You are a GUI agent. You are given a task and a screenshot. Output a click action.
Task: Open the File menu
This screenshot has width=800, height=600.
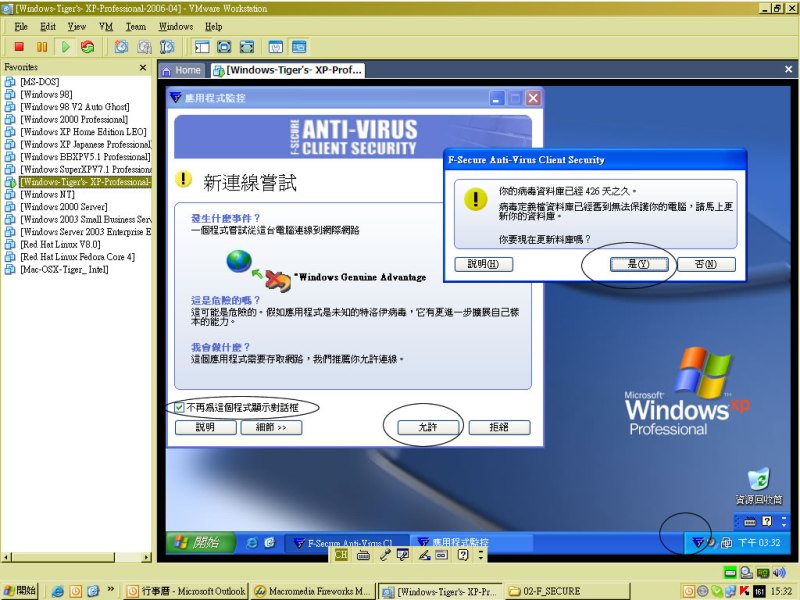point(21,27)
